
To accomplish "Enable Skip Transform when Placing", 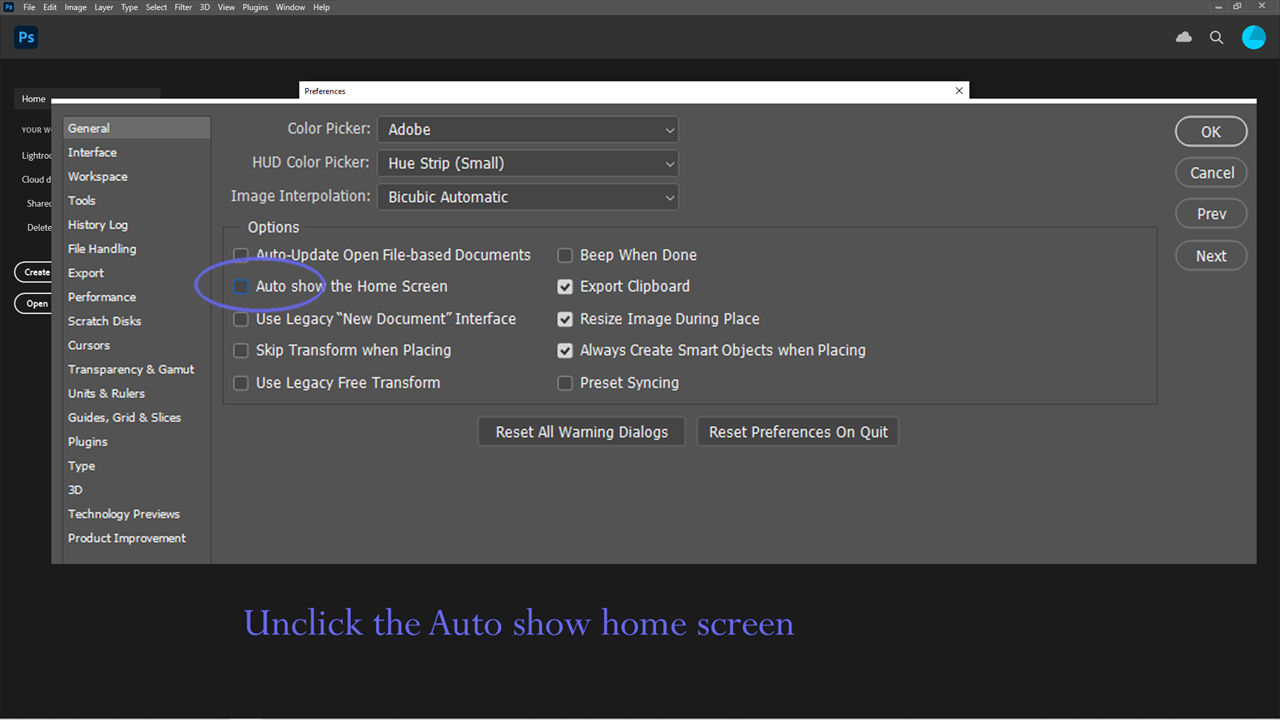I will tap(241, 351).
